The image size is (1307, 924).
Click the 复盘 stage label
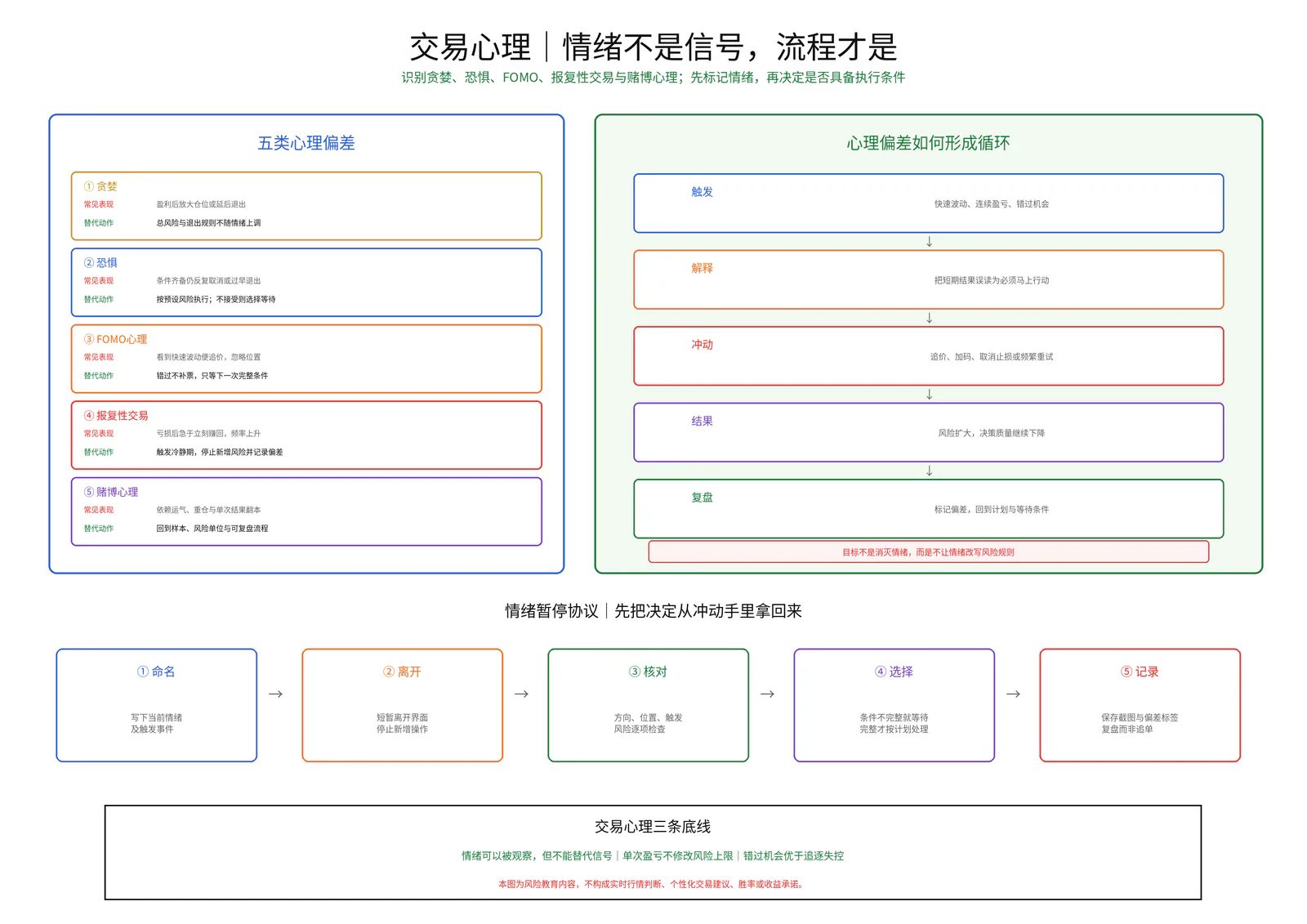tap(703, 498)
